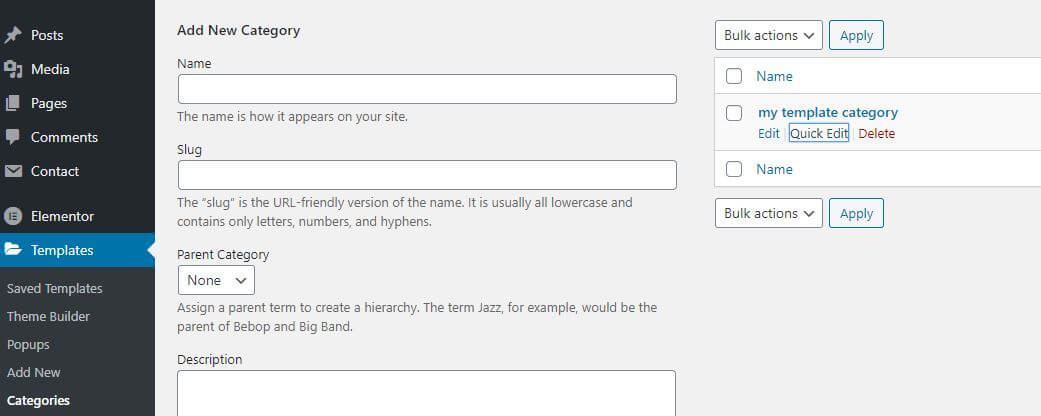Click the top Apply button
This screenshot has width=1041, height=416.
click(x=856, y=35)
